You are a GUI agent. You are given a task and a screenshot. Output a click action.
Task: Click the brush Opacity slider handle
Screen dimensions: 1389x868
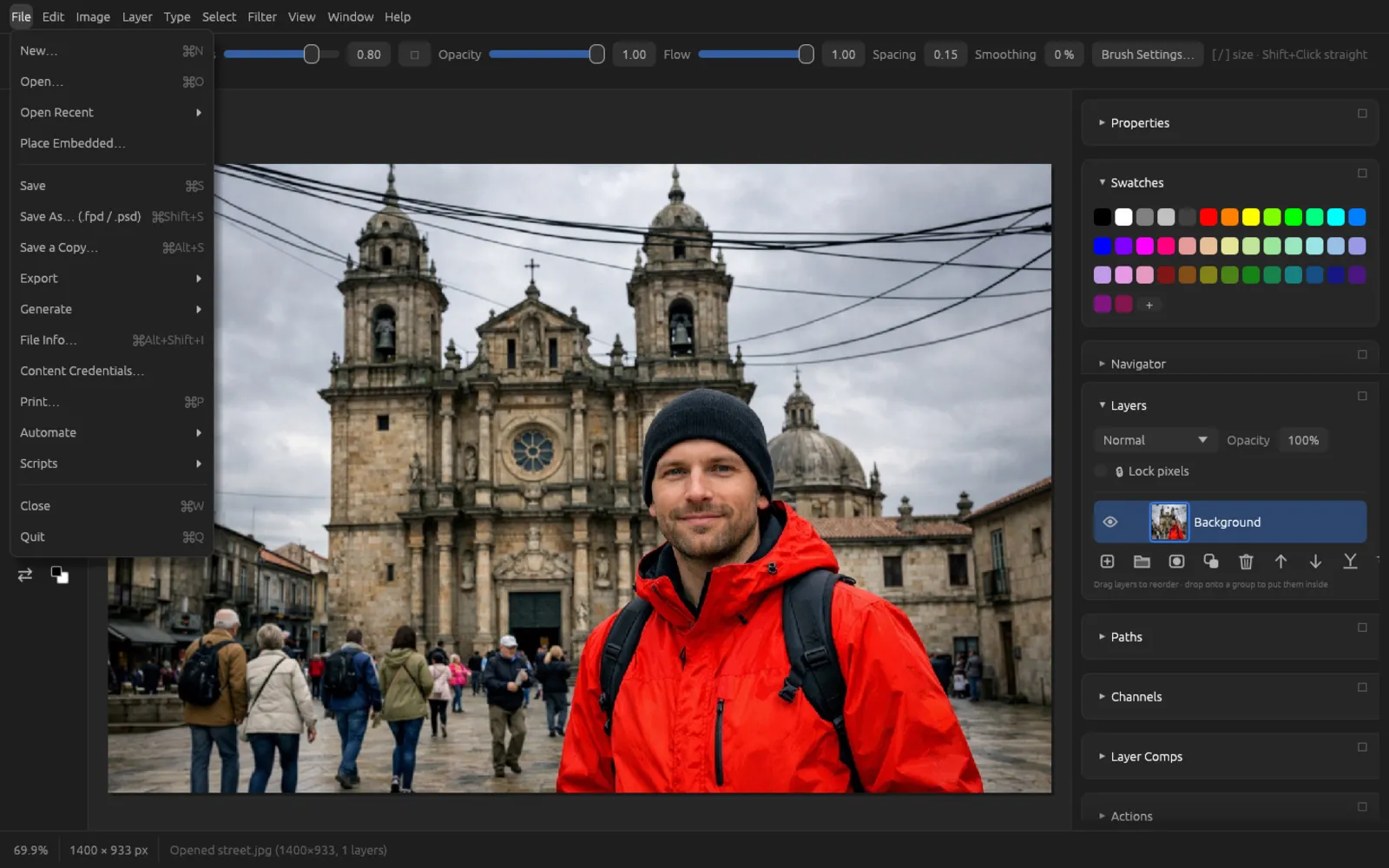596,55
